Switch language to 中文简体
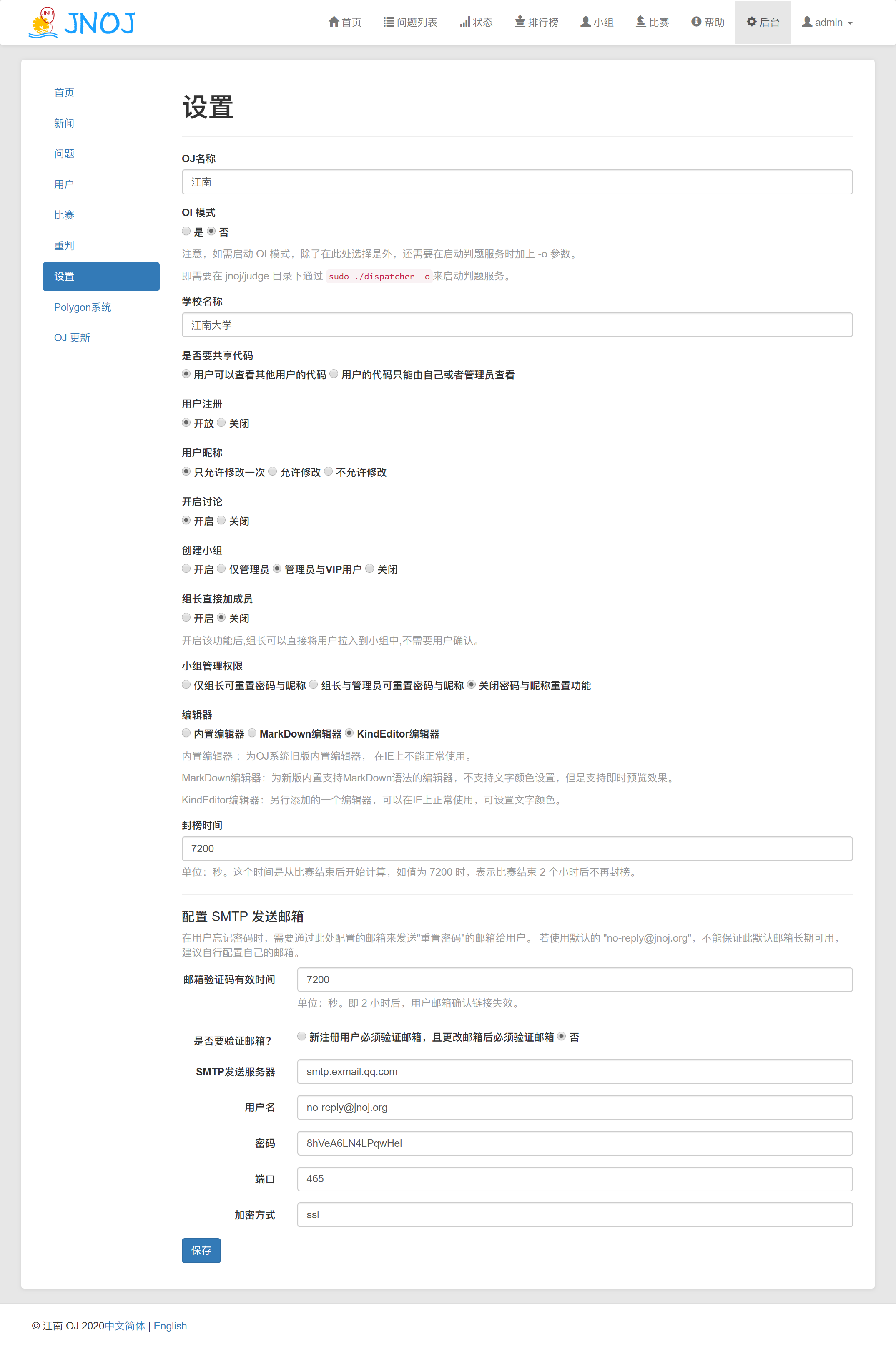 [125, 1326]
